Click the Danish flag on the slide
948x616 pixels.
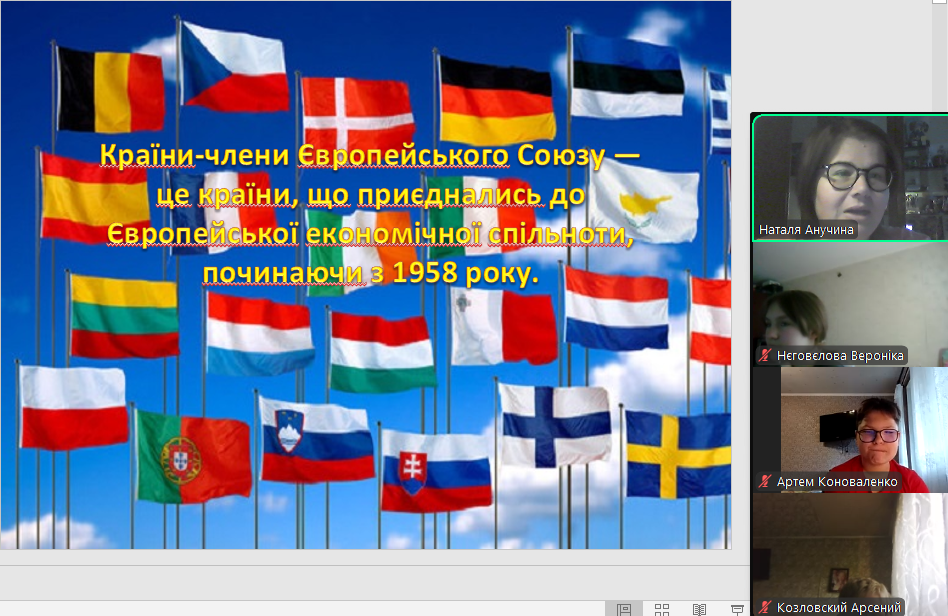click(x=357, y=113)
